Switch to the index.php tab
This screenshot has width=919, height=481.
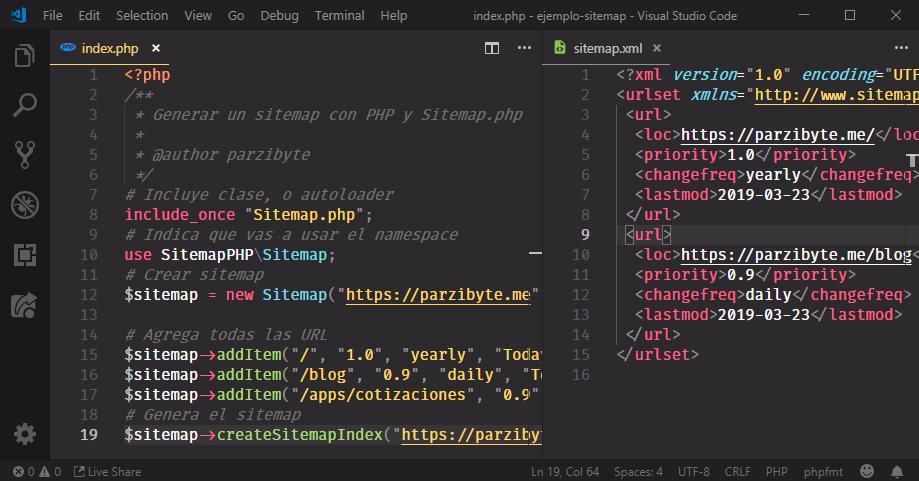coord(110,48)
